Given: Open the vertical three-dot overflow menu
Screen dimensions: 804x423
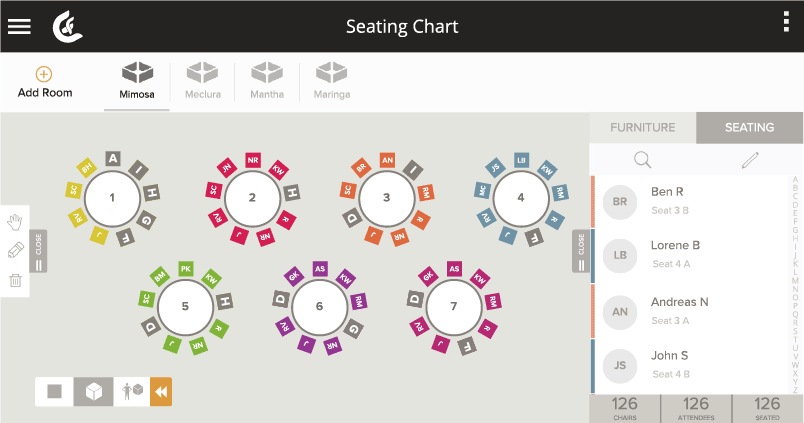Looking at the screenshot, I should (x=786, y=22).
